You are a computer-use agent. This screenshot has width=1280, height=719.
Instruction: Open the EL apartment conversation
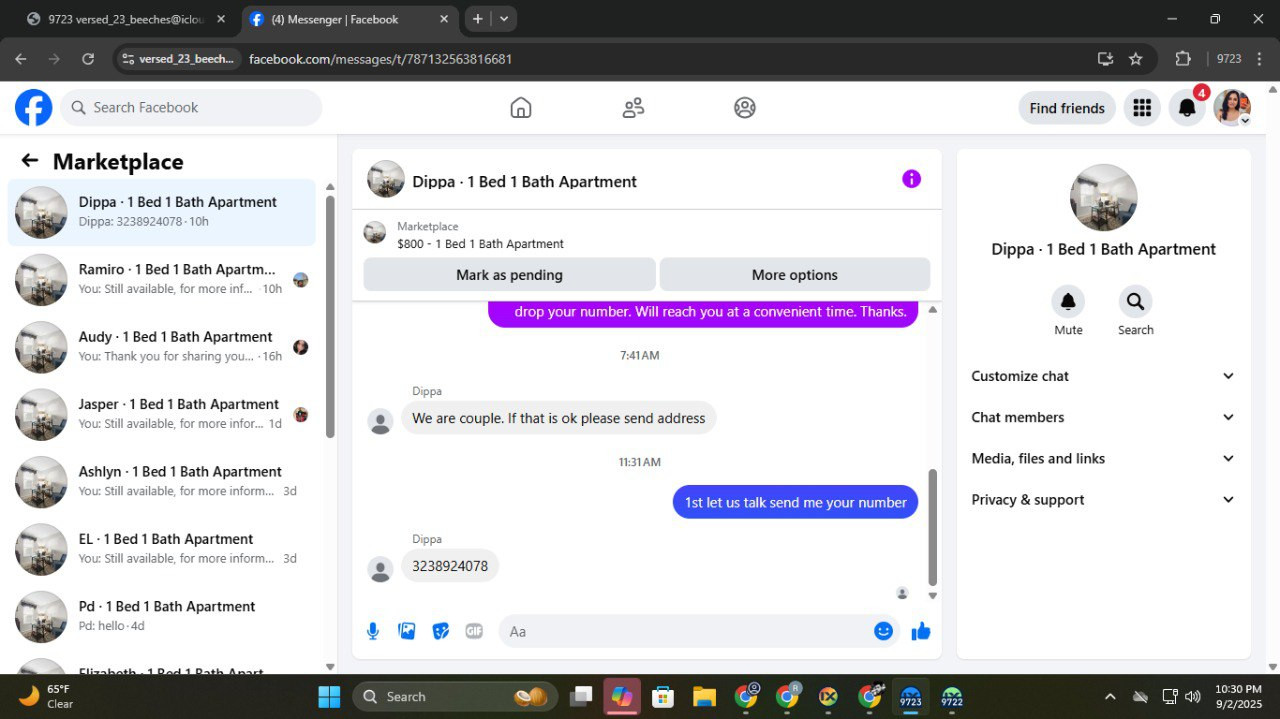click(162, 549)
